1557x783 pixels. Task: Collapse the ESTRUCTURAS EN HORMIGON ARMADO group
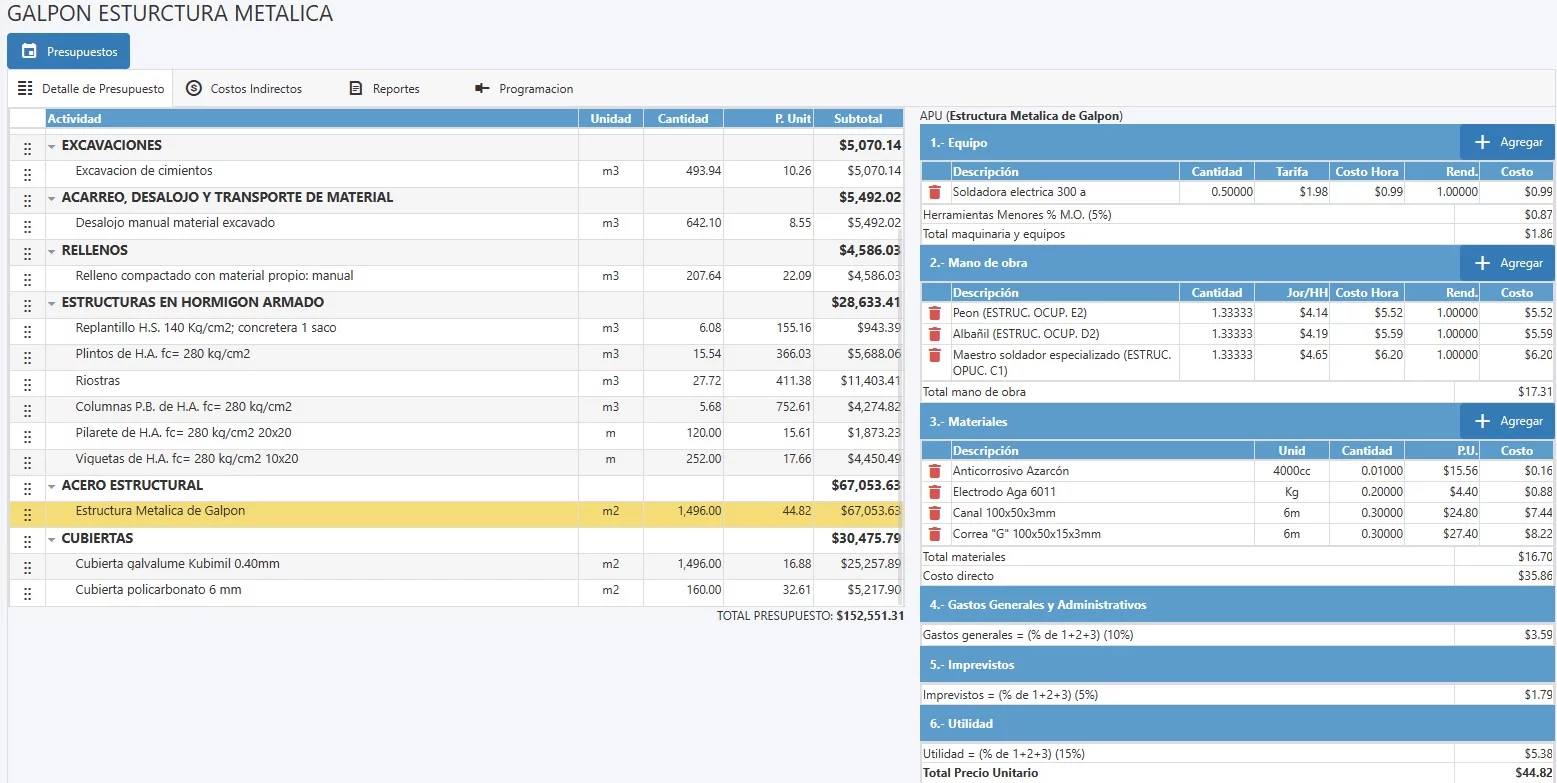tap(52, 303)
